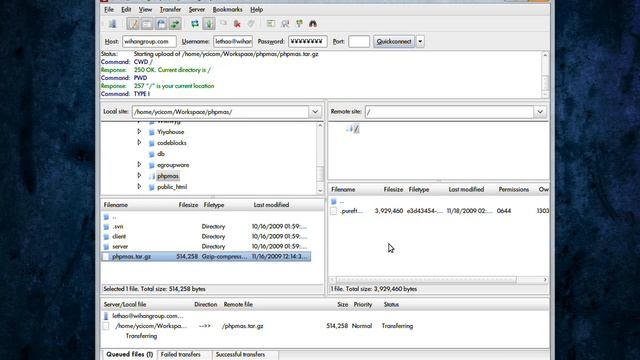Sort transfer queue by Priority column
The height and width of the screenshot is (360, 640).
pos(362,304)
